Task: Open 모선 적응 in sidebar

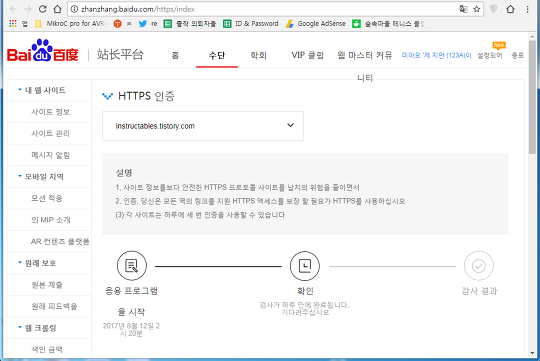Action: pos(46,198)
